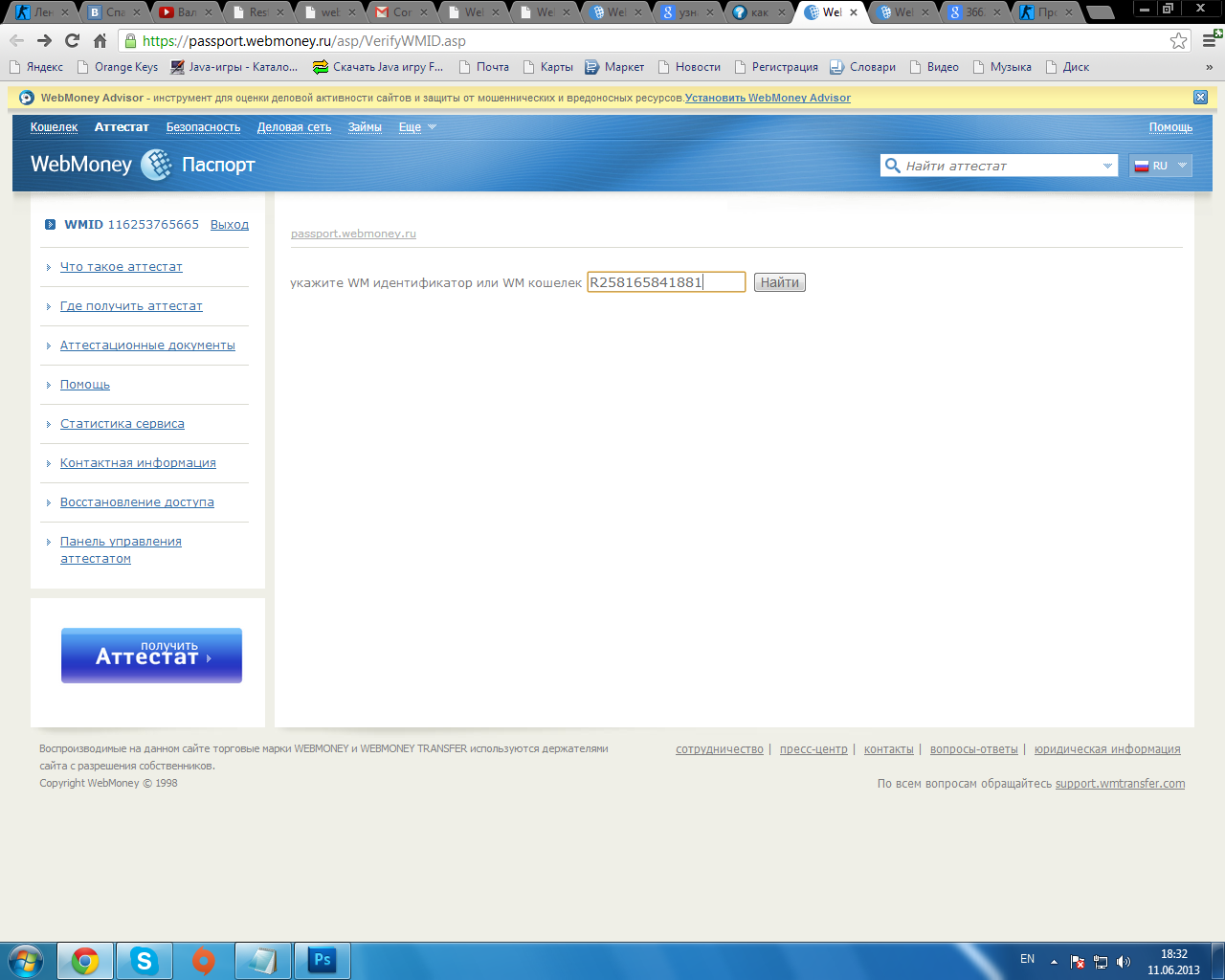Viewport: 1225px width, 980px height.
Task: Open Что такое аттестат link
Action: click(122, 267)
